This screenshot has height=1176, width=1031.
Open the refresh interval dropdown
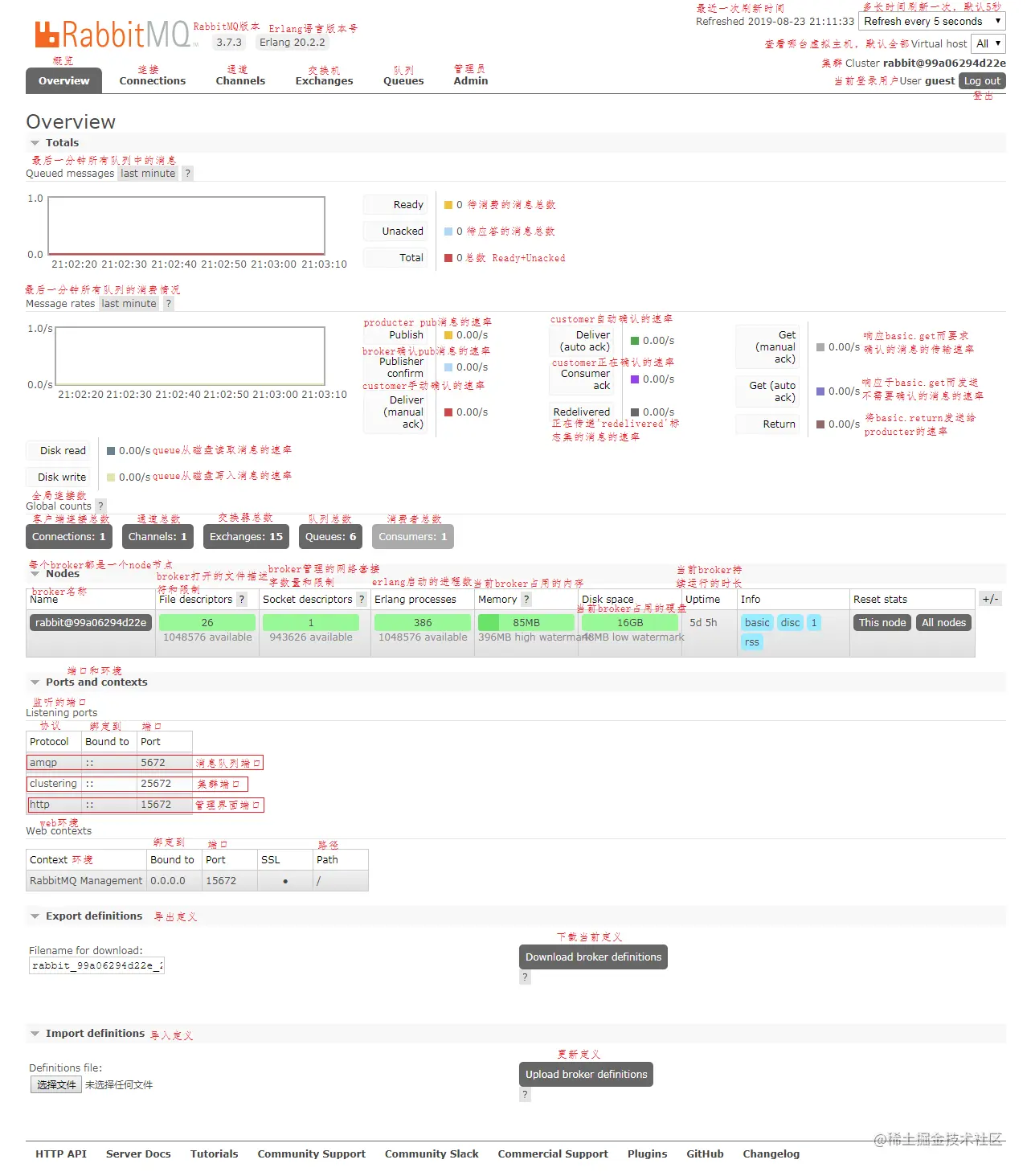pos(932,22)
